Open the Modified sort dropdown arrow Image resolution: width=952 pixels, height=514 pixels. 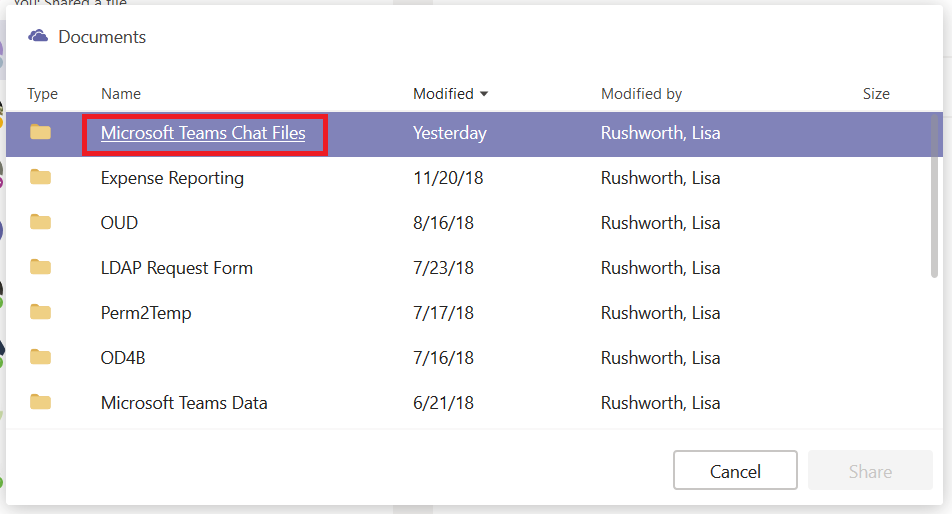[x=484, y=94]
